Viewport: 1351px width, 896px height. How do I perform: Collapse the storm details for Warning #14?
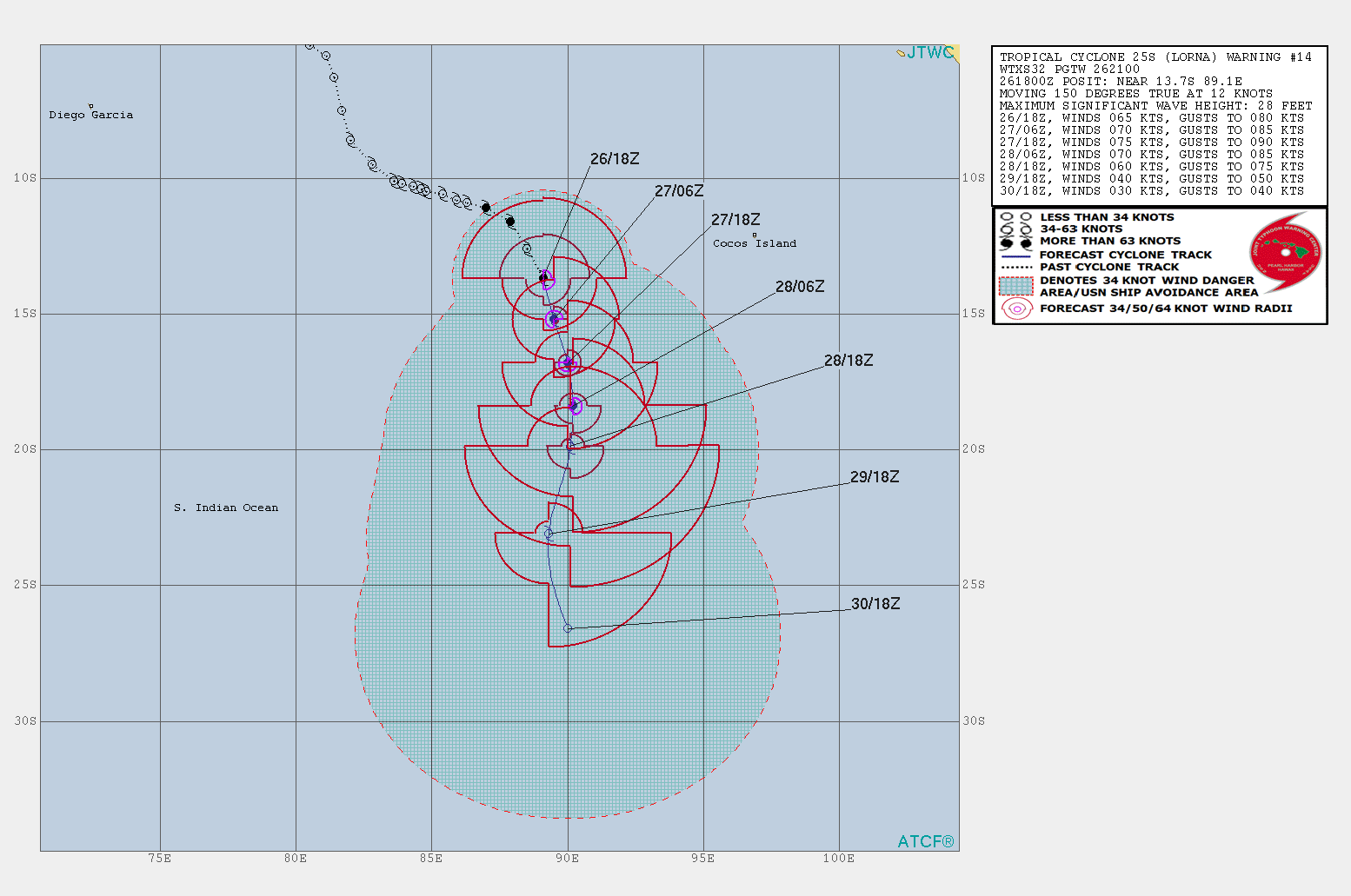[1159, 56]
